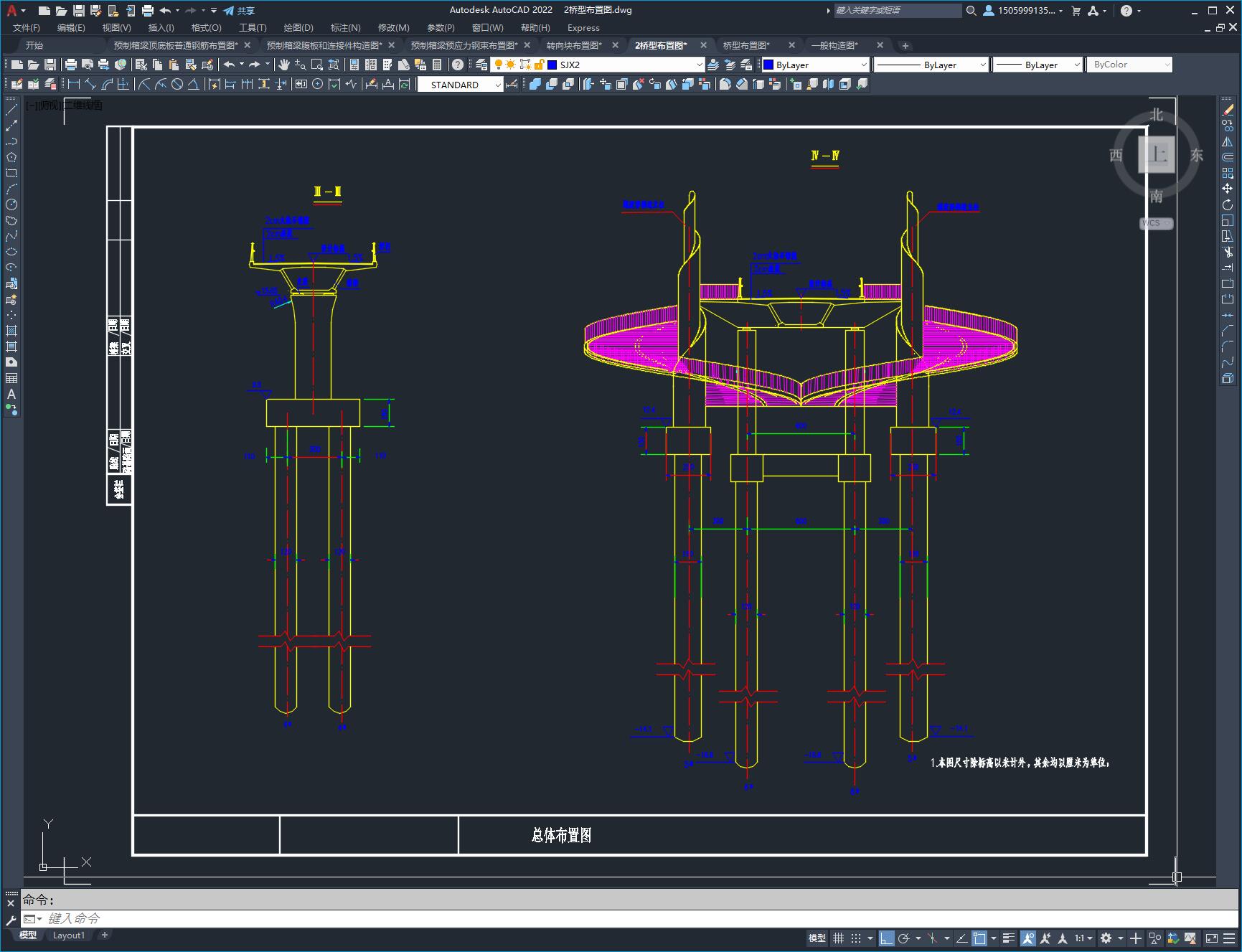1242x952 pixels.
Task: Select the Move tool in modify toolbar
Action: pos(1228,189)
